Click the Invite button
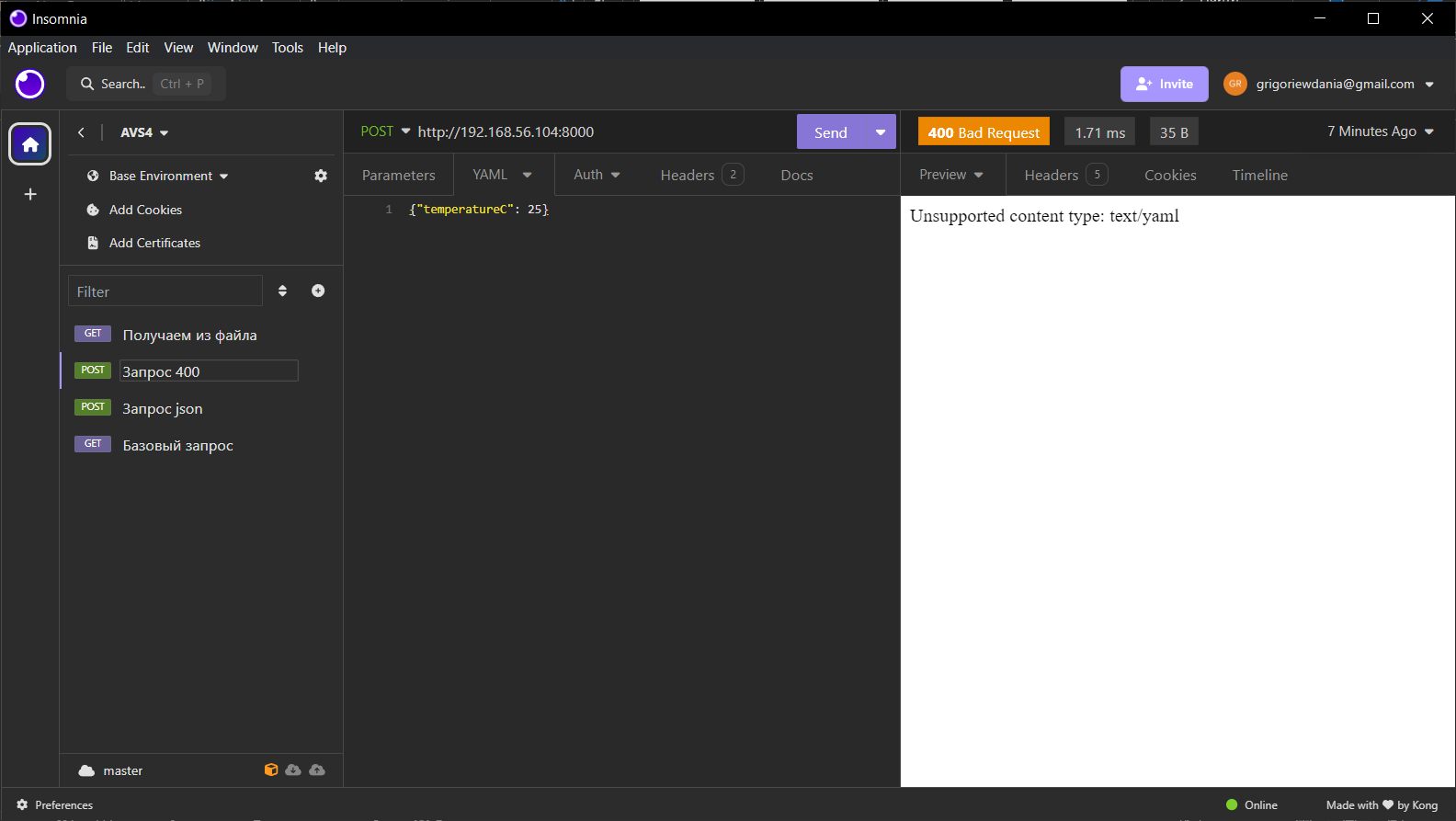The width and height of the screenshot is (1456, 821). tap(1165, 84)
